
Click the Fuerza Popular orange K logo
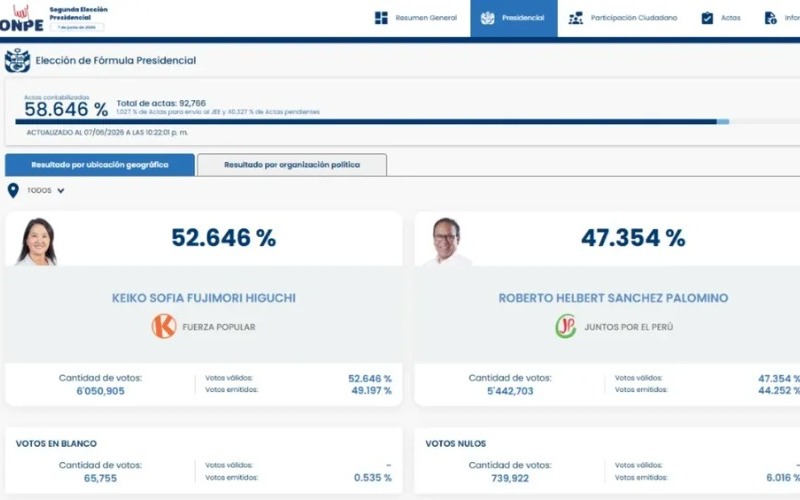pyautogui.click(x=164, y=327)
